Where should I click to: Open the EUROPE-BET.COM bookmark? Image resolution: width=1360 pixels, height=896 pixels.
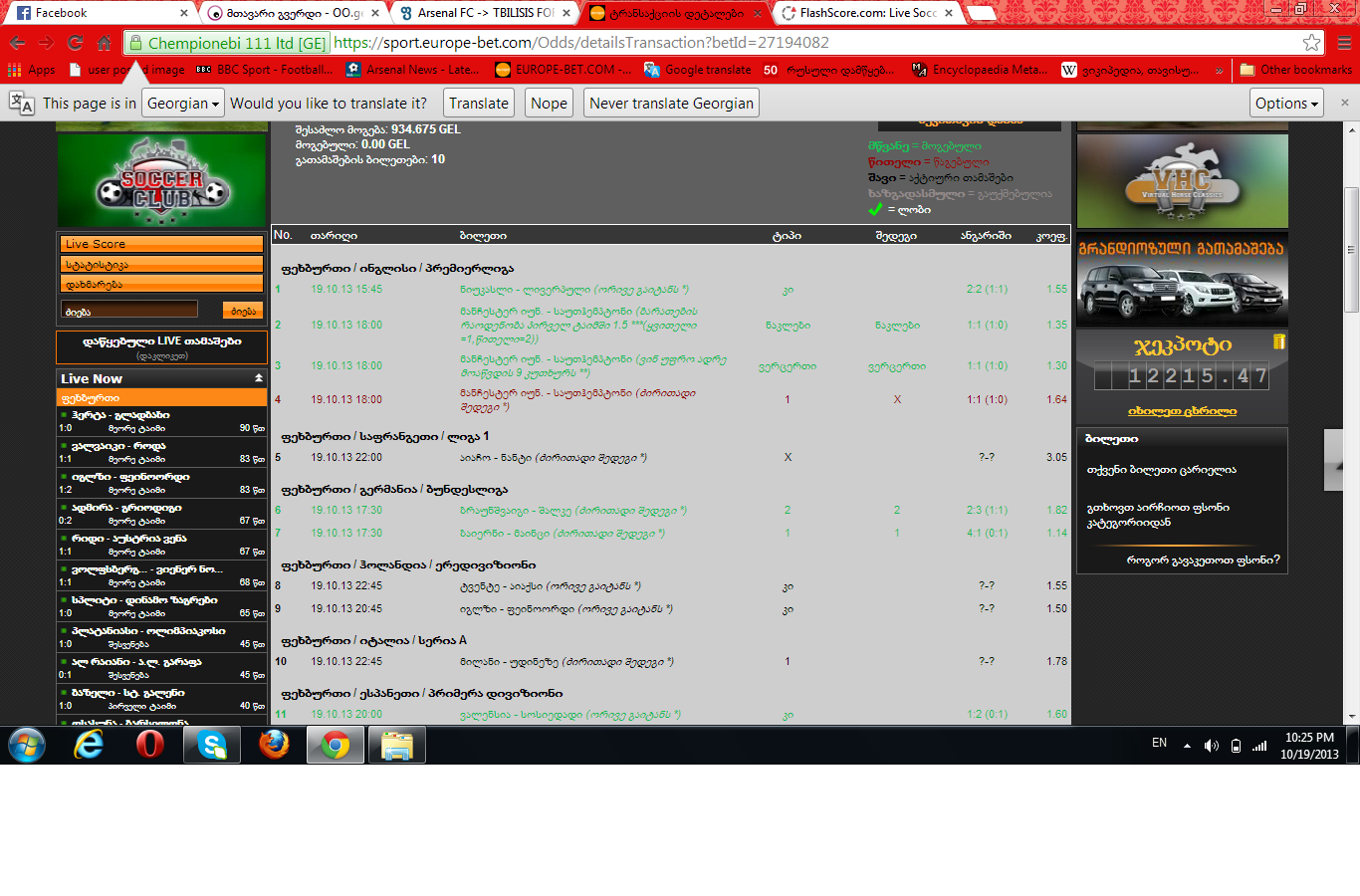click(563, 70)
